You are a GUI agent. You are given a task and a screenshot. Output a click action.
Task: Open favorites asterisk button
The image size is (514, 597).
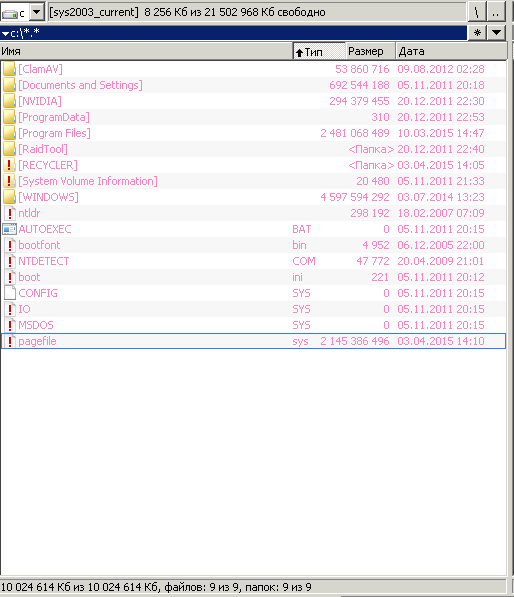[x=477, y=32]
